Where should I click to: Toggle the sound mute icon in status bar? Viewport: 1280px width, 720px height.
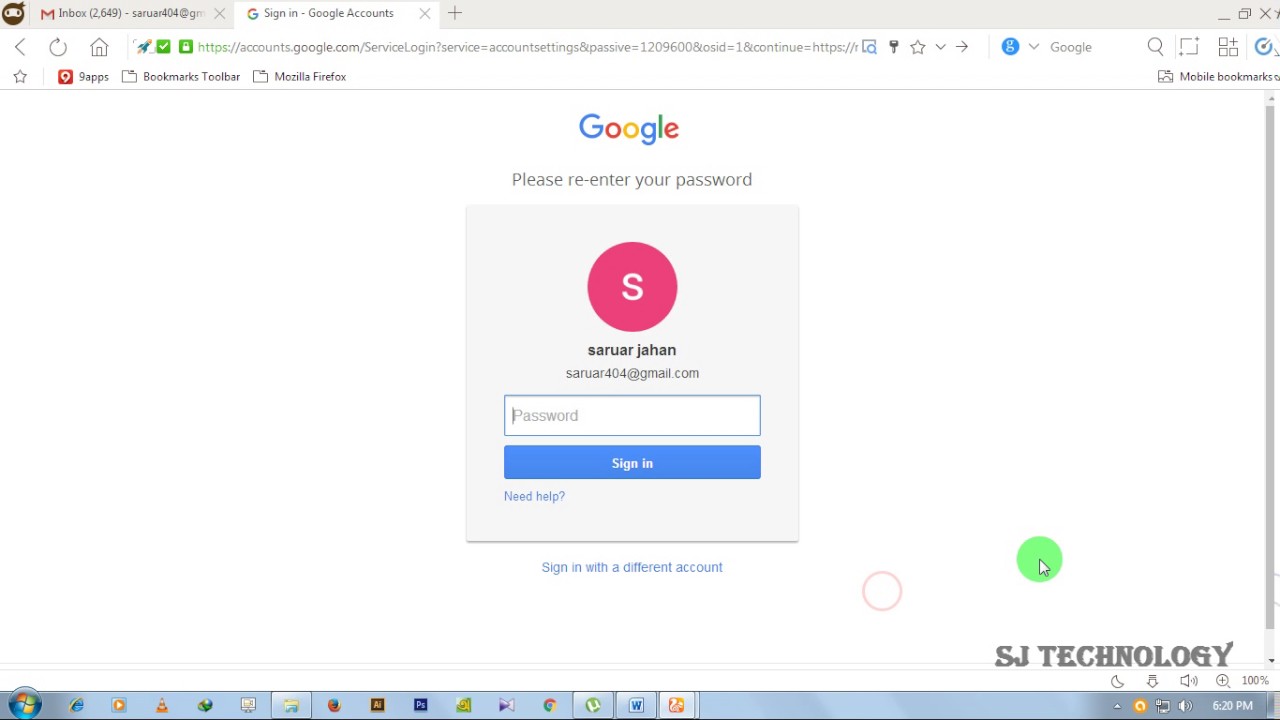click(x=1188, y=681)
